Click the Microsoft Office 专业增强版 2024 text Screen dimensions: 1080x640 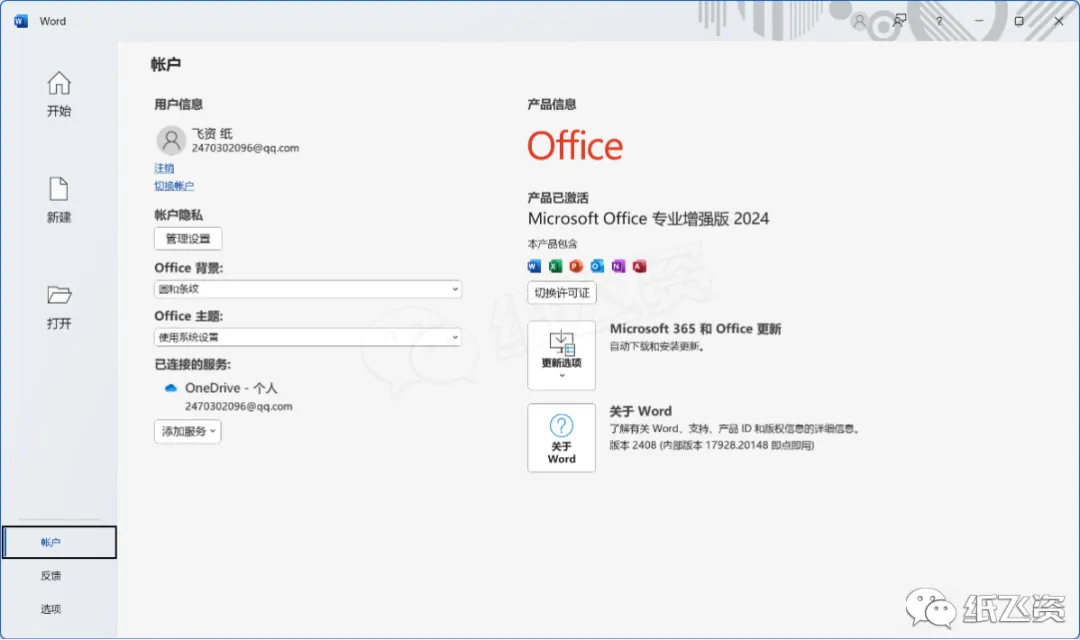coord(648,219)
